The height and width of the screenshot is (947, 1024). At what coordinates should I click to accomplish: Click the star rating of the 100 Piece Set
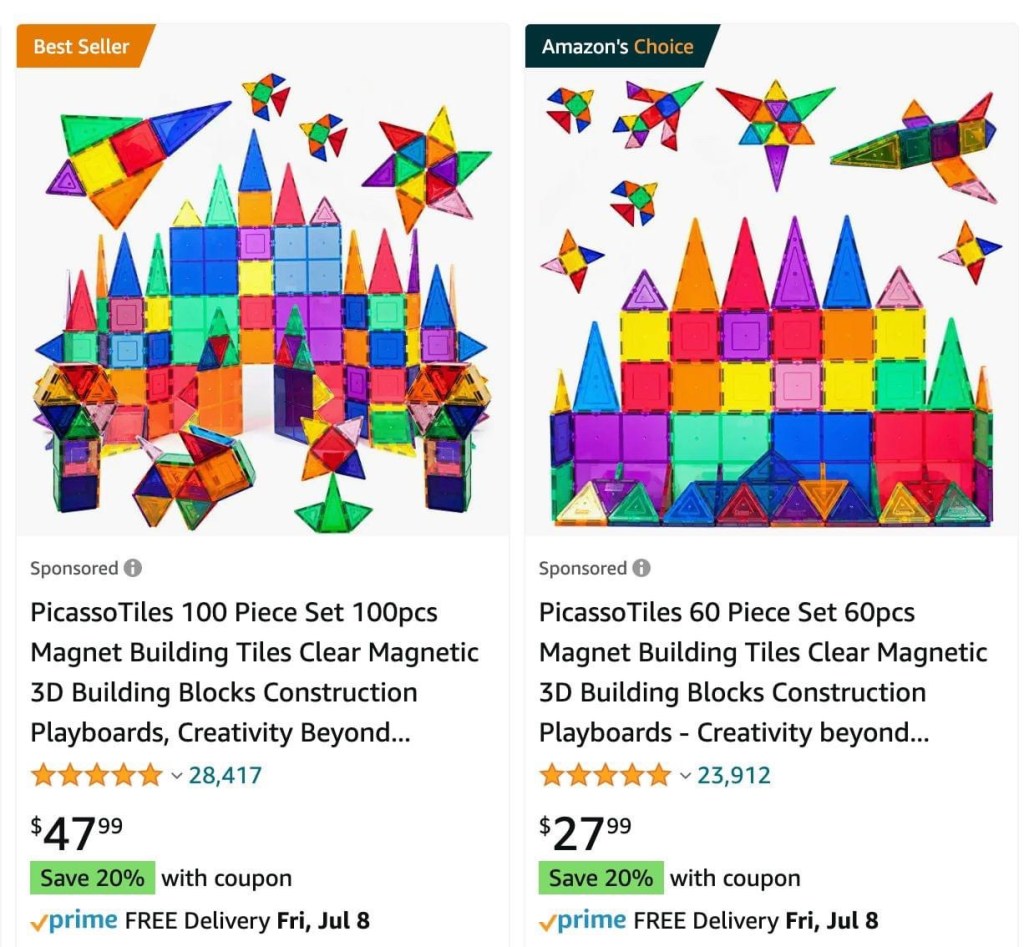[95, 775]
